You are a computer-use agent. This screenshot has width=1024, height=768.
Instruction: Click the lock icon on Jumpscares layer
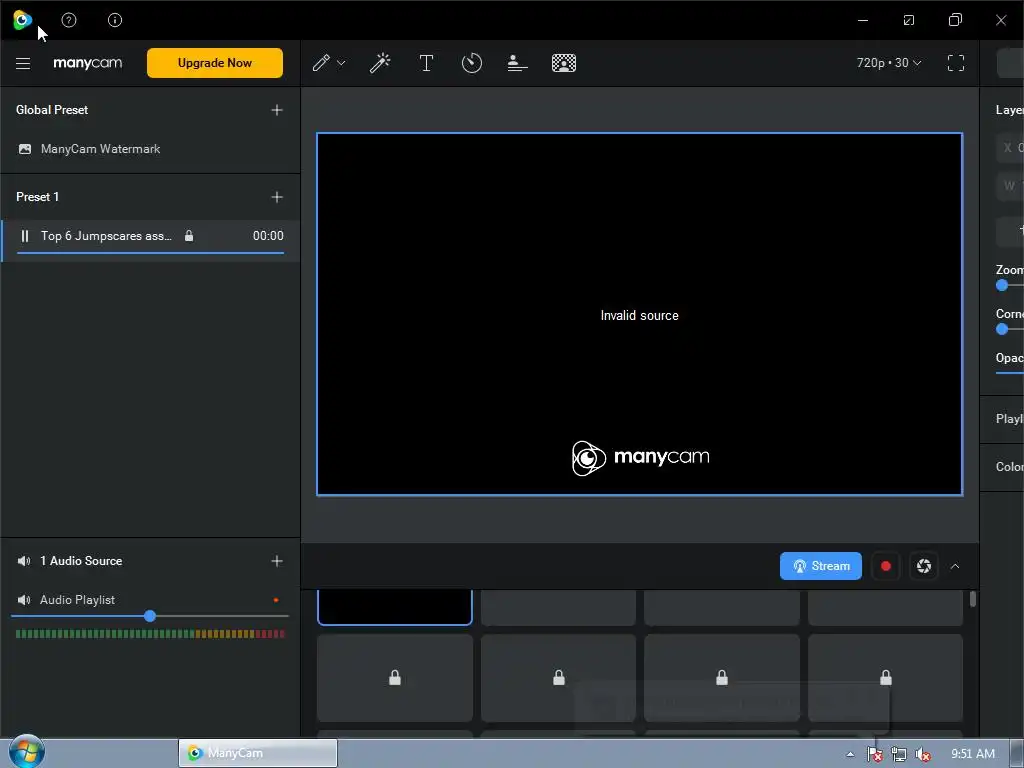coord(189,236)
